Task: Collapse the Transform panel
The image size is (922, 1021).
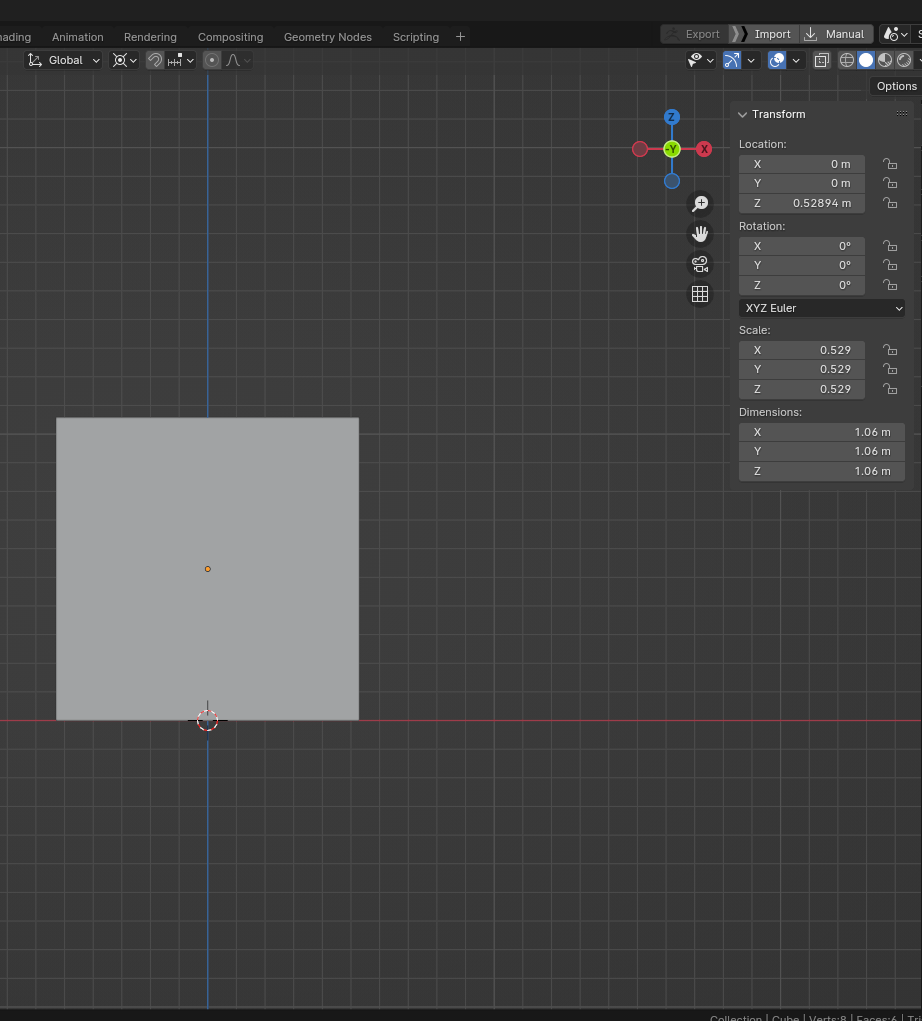Action: point(743,114)
